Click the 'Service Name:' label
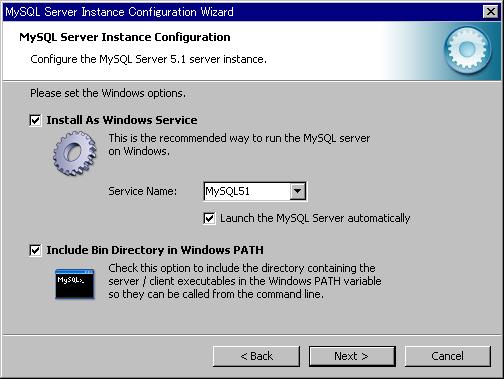This screenshot has height=379, width=504. click(143, 191)
